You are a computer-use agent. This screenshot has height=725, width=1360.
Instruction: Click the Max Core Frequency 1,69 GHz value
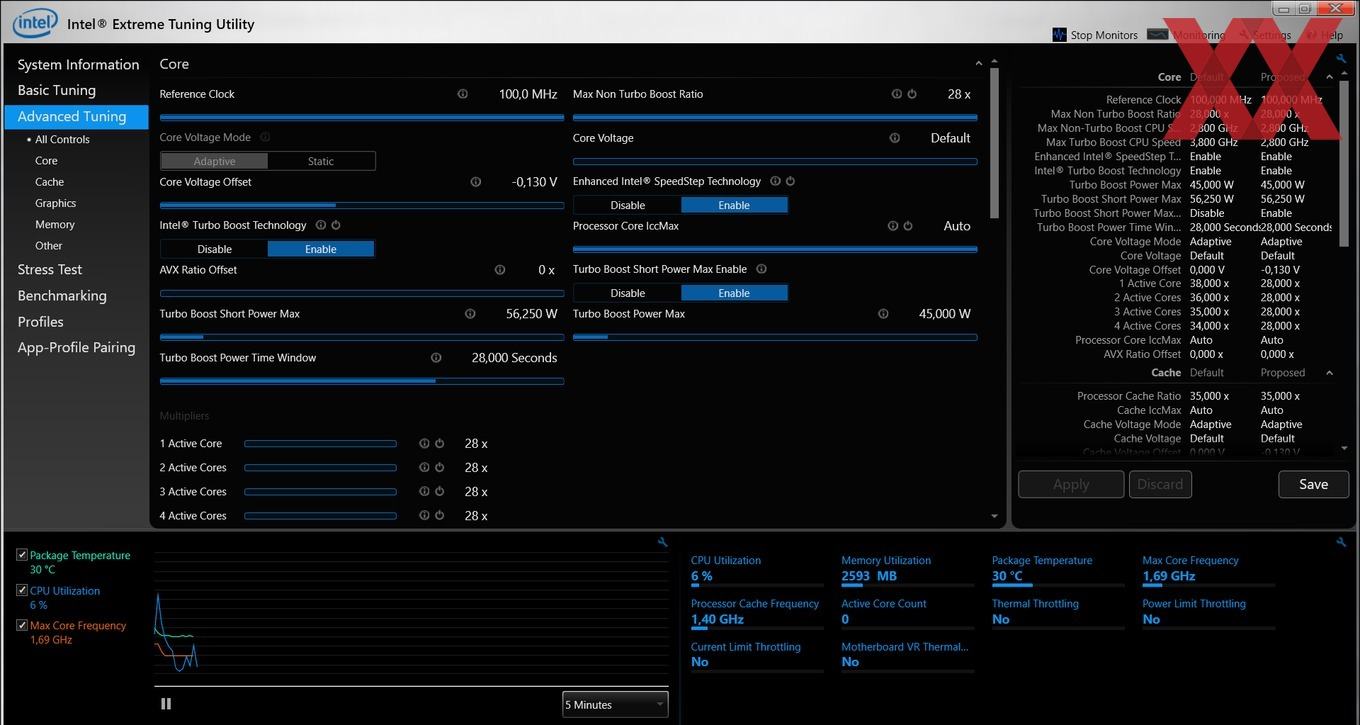click(x=1169, y=576)
